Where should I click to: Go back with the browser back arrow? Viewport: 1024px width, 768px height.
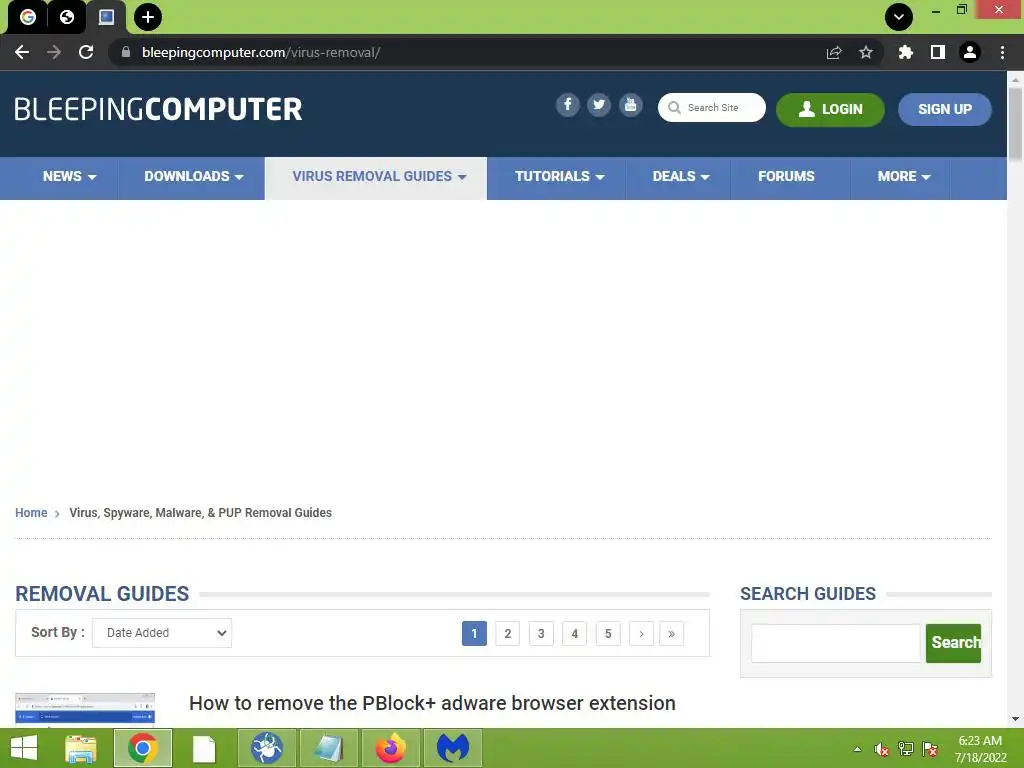tap(22, 52)
